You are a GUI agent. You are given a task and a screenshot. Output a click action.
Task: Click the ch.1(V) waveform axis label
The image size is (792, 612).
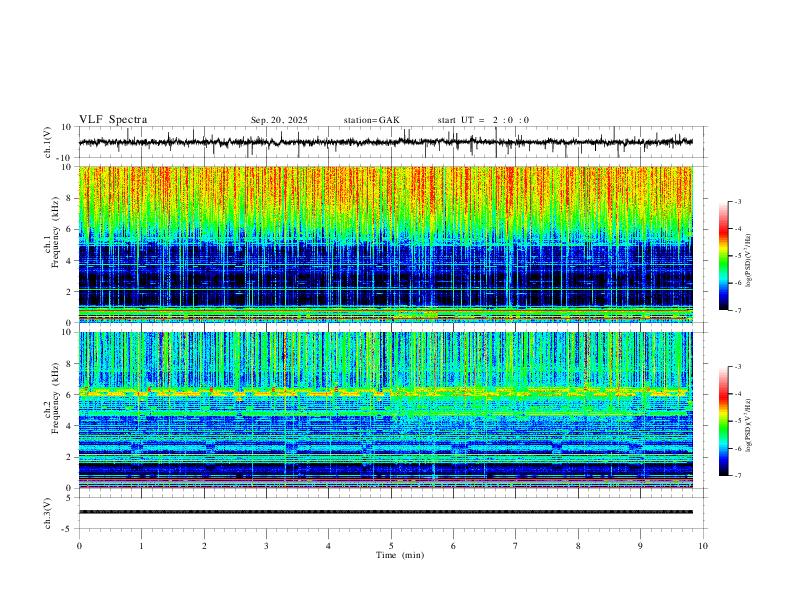pos(48,142)
